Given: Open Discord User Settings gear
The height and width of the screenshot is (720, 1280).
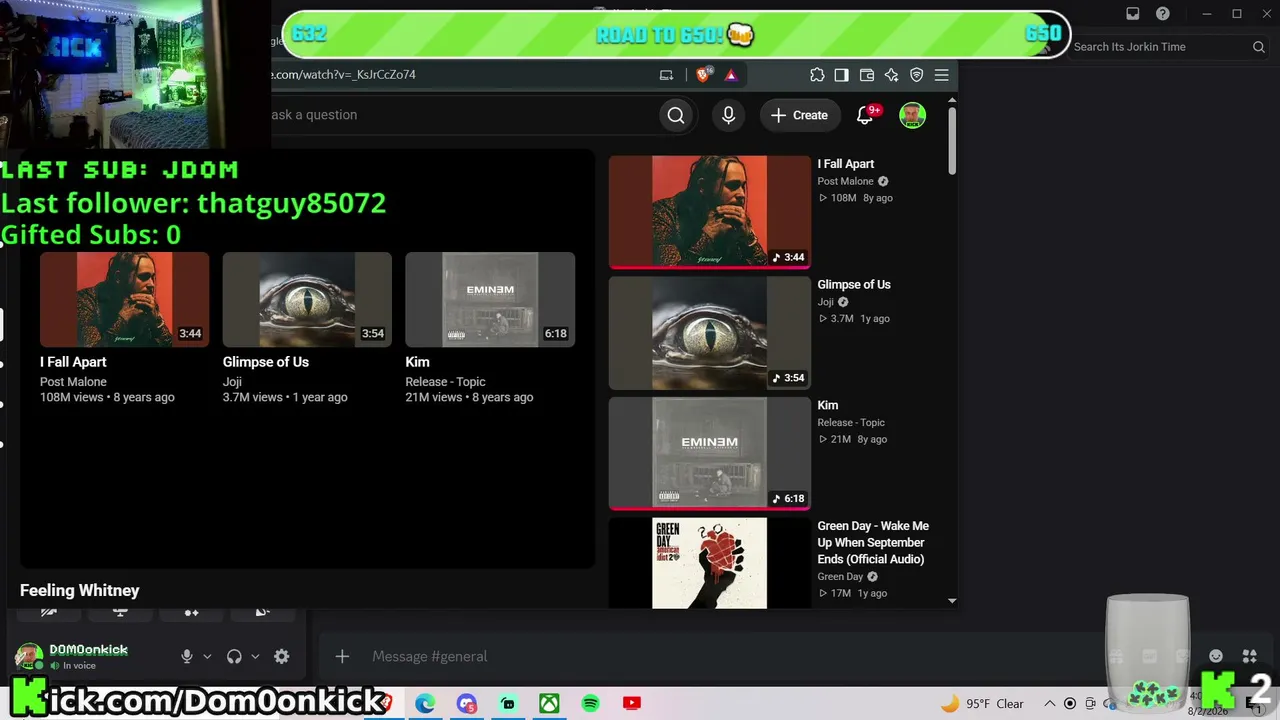Looking at the screenshot, I should pos(281,656).
